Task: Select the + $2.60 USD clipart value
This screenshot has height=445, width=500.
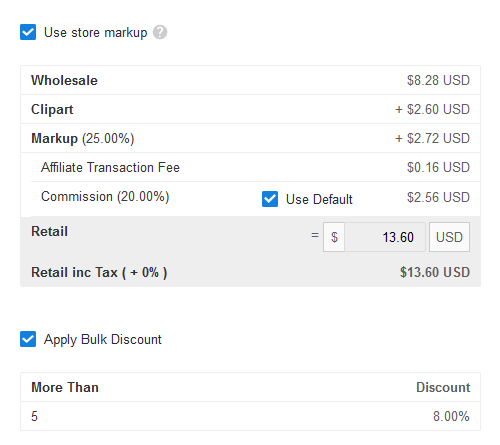Action: coord(432,109)
